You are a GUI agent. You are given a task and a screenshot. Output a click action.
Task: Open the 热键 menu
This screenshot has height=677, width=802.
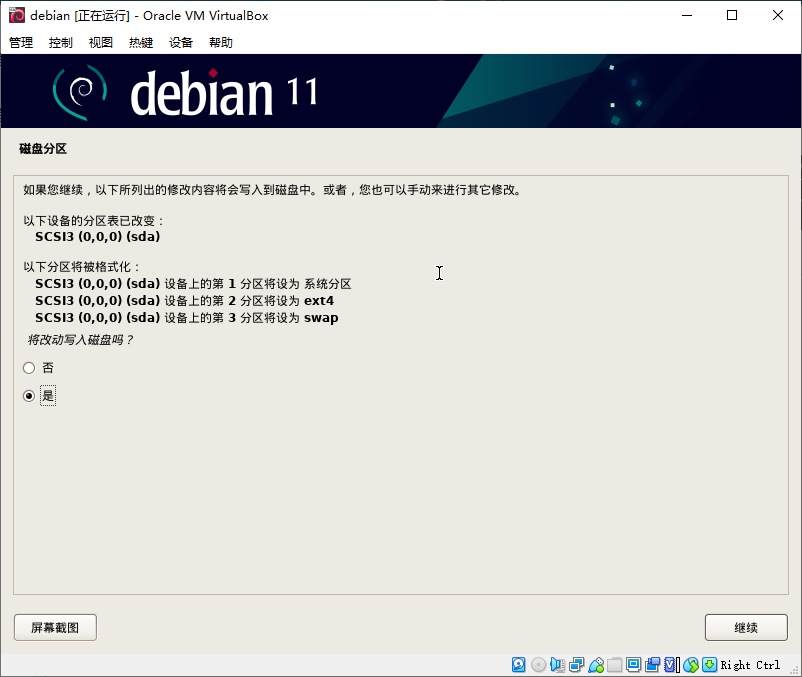pyautogui.click(x=141, y=42)
